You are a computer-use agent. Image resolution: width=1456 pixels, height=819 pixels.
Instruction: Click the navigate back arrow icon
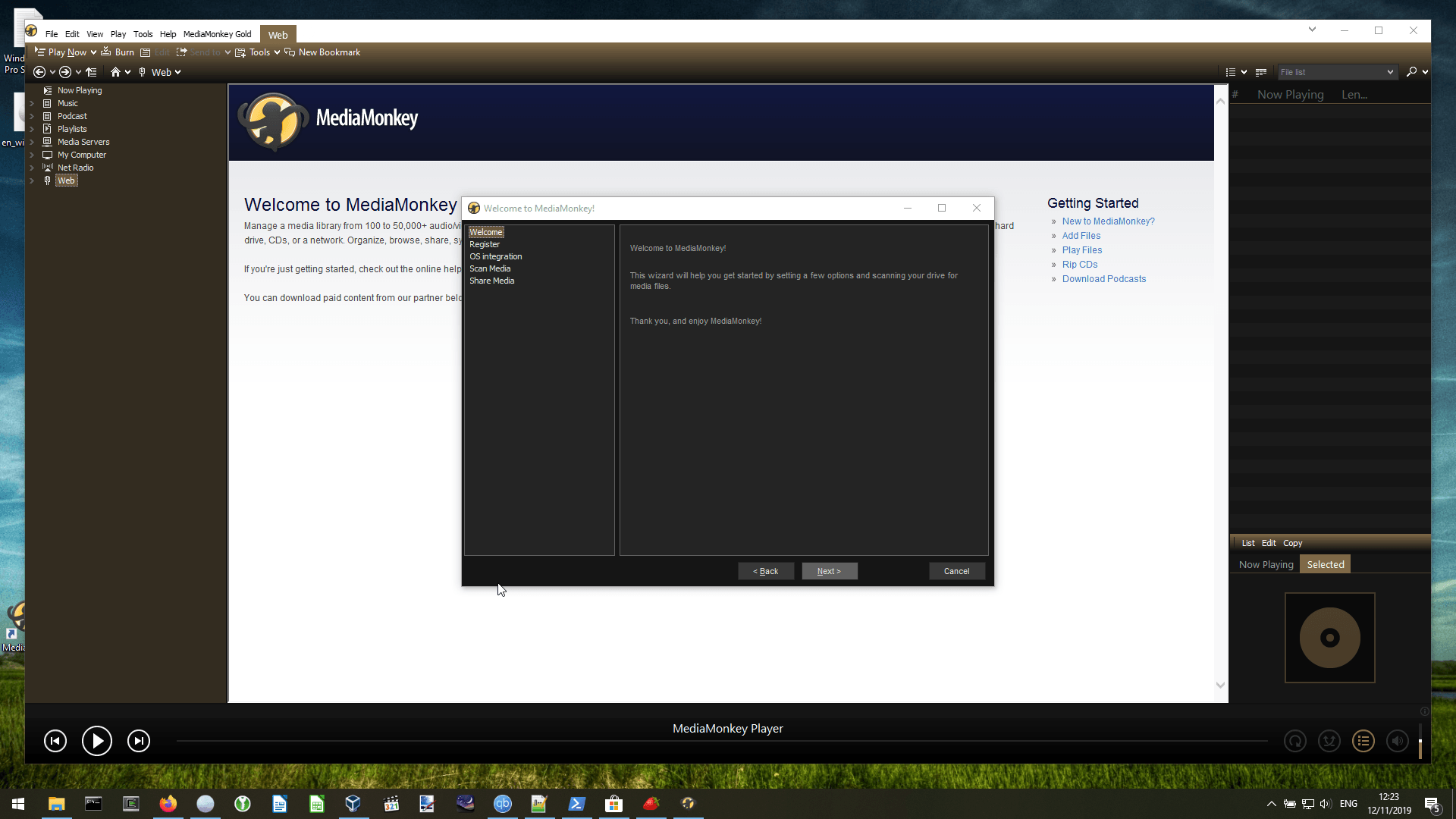tap(39, 71)
